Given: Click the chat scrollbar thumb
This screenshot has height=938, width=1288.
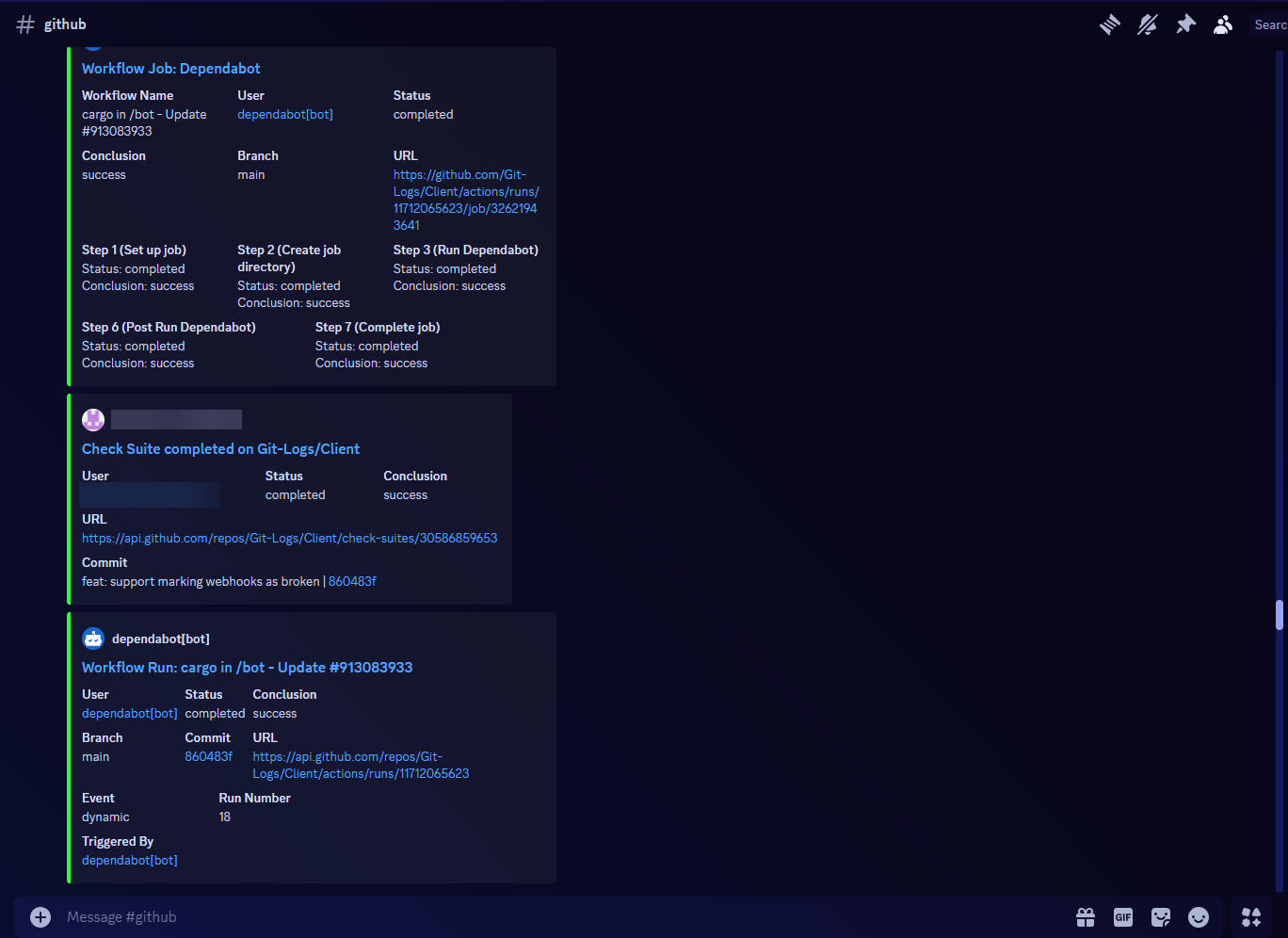Looking at the screenshot, I should [1280, 614].
